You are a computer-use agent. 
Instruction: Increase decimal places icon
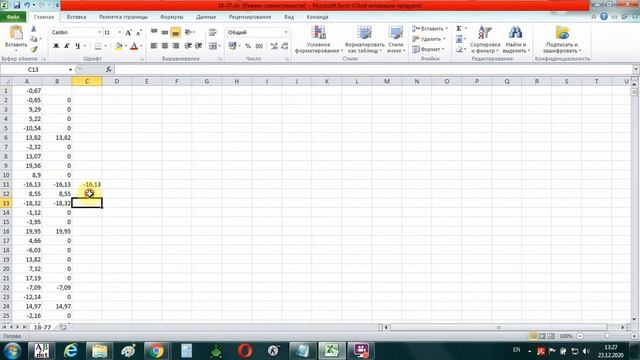274,46
